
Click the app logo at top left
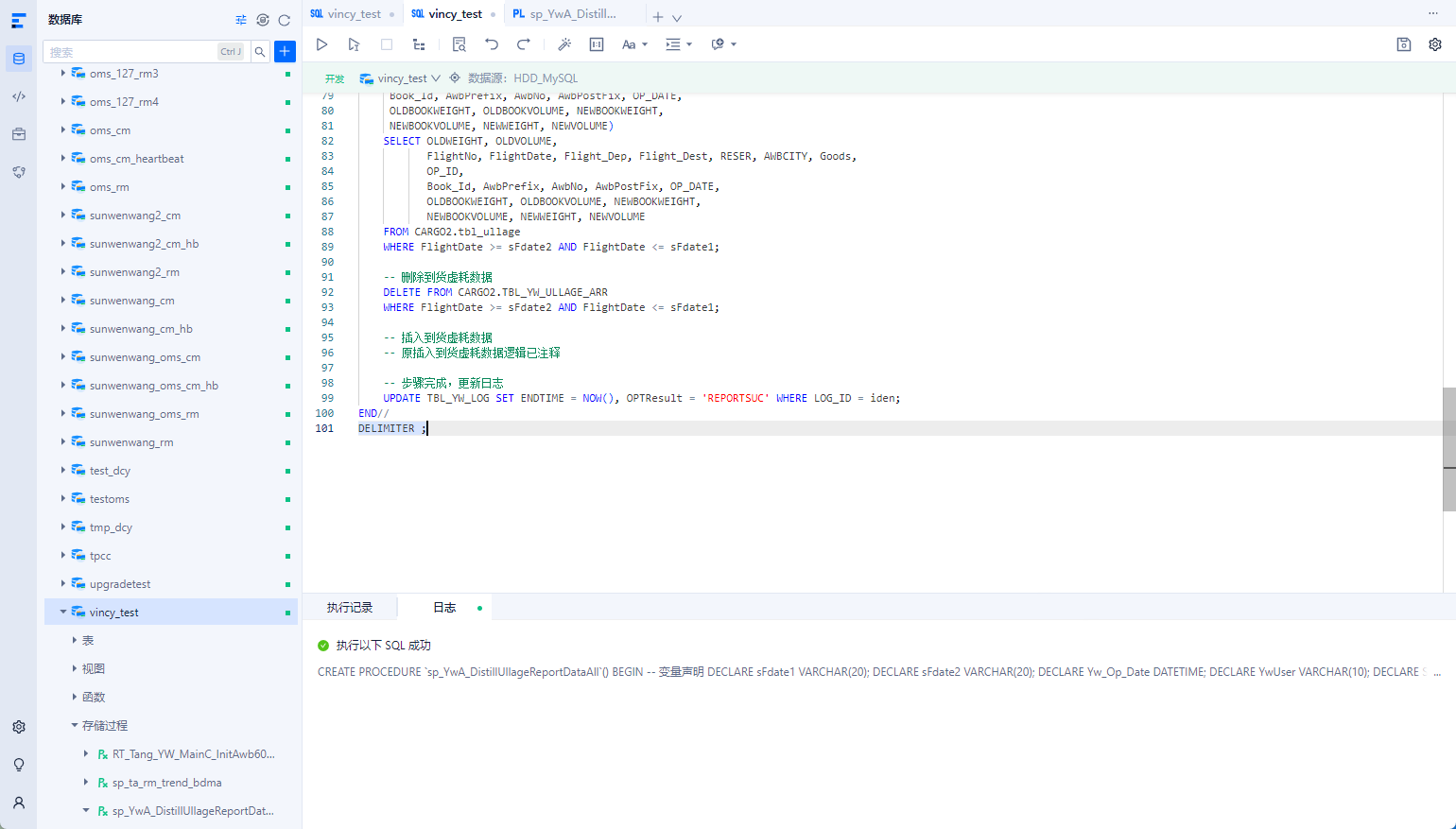click(19, 20)
